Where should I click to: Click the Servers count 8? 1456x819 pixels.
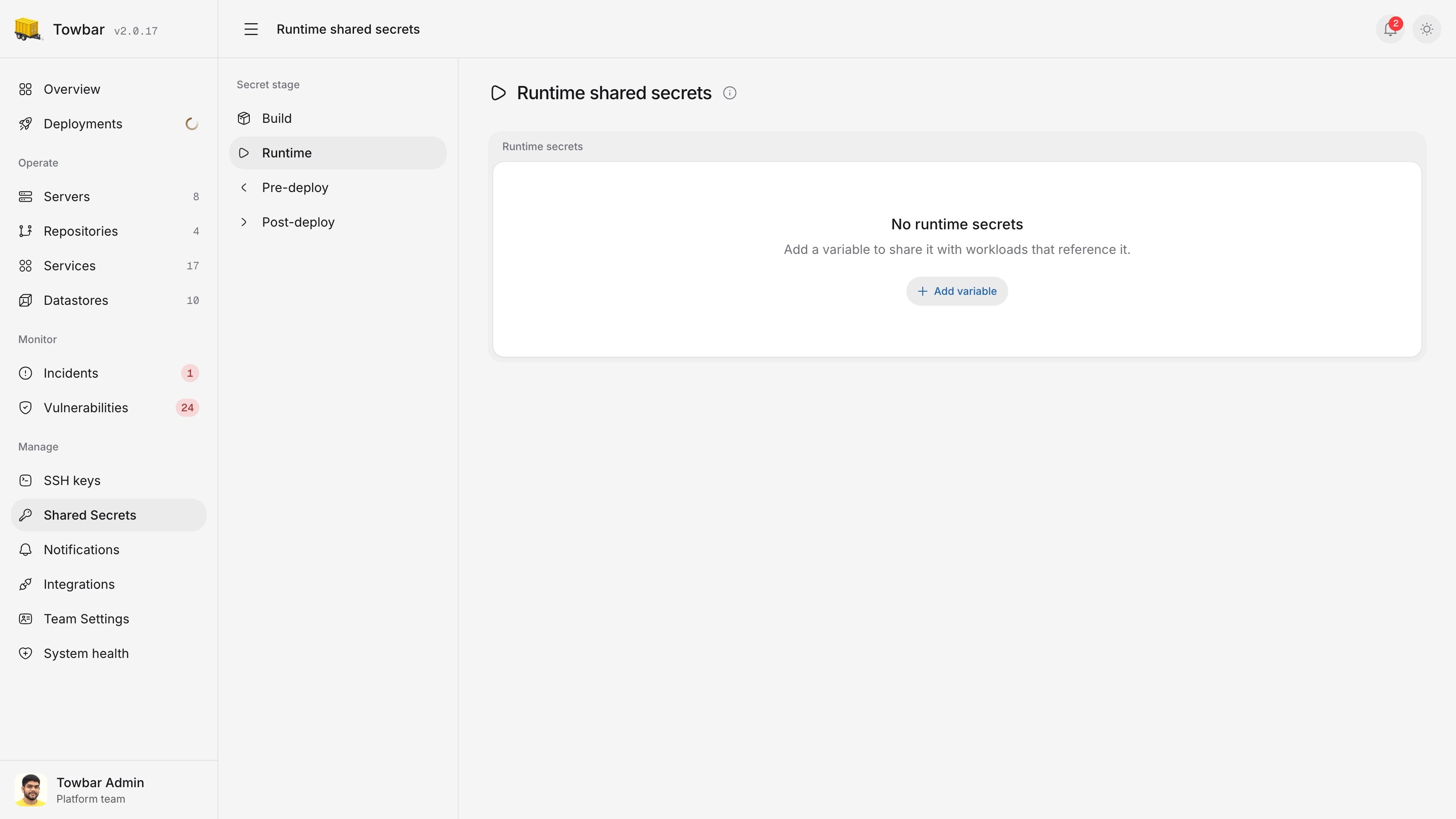196,197
